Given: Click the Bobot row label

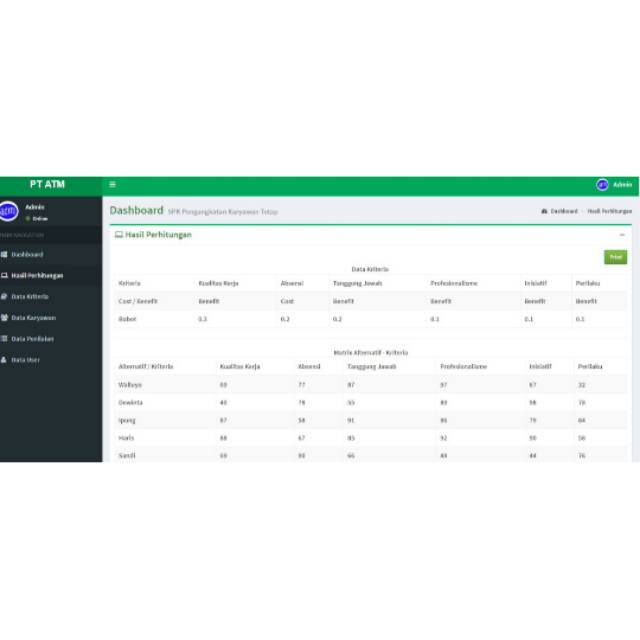Looking at the screenshot, I should click(127, 319).
